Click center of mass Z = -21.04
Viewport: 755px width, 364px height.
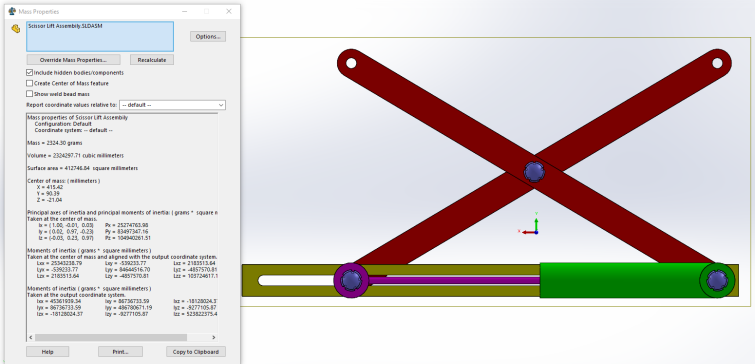click(50, 199)
